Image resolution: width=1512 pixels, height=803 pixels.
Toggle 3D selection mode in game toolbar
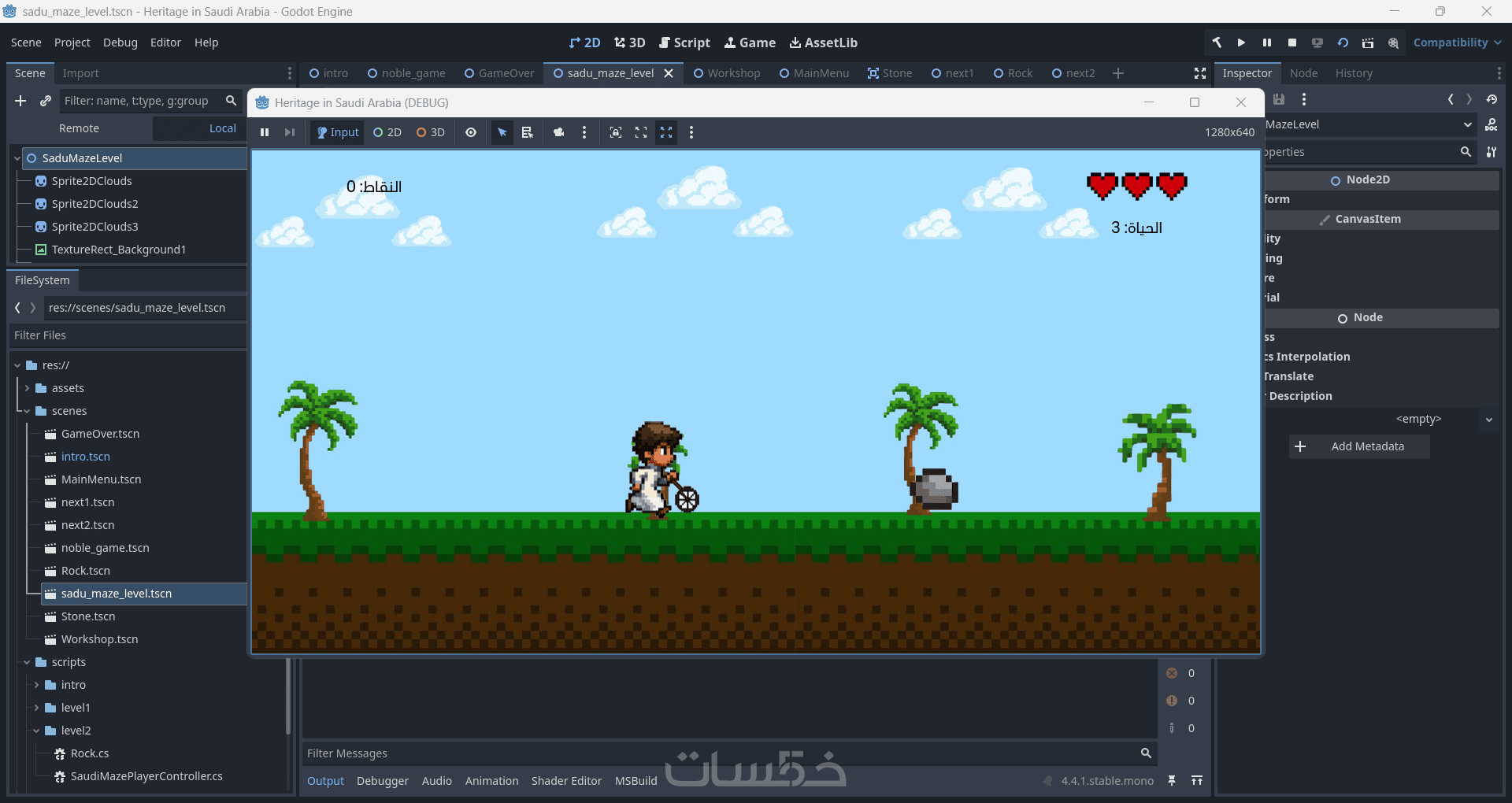(x=431, y=132)
